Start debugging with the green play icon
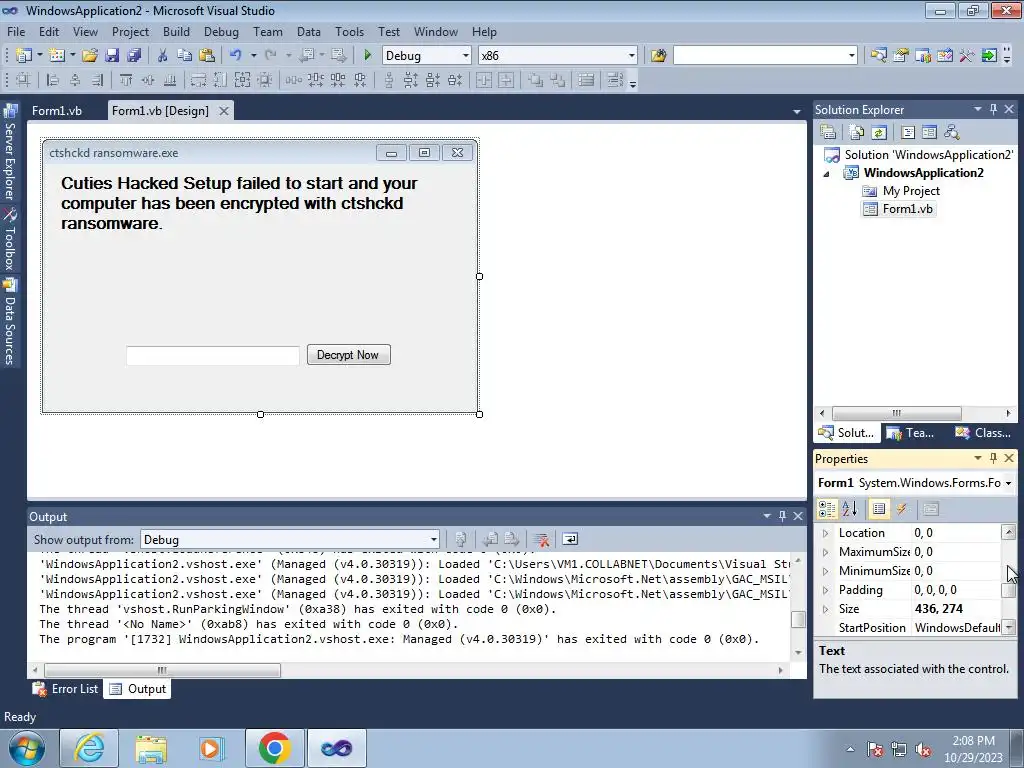 click(x=367, y=56)
